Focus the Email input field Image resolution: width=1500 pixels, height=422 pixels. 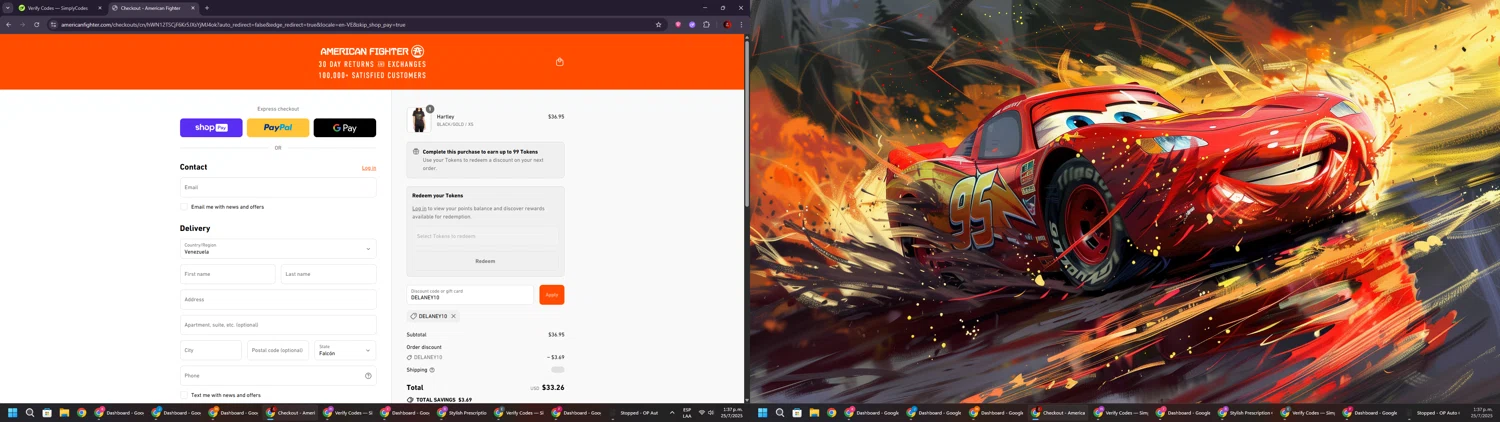[278, 187]
